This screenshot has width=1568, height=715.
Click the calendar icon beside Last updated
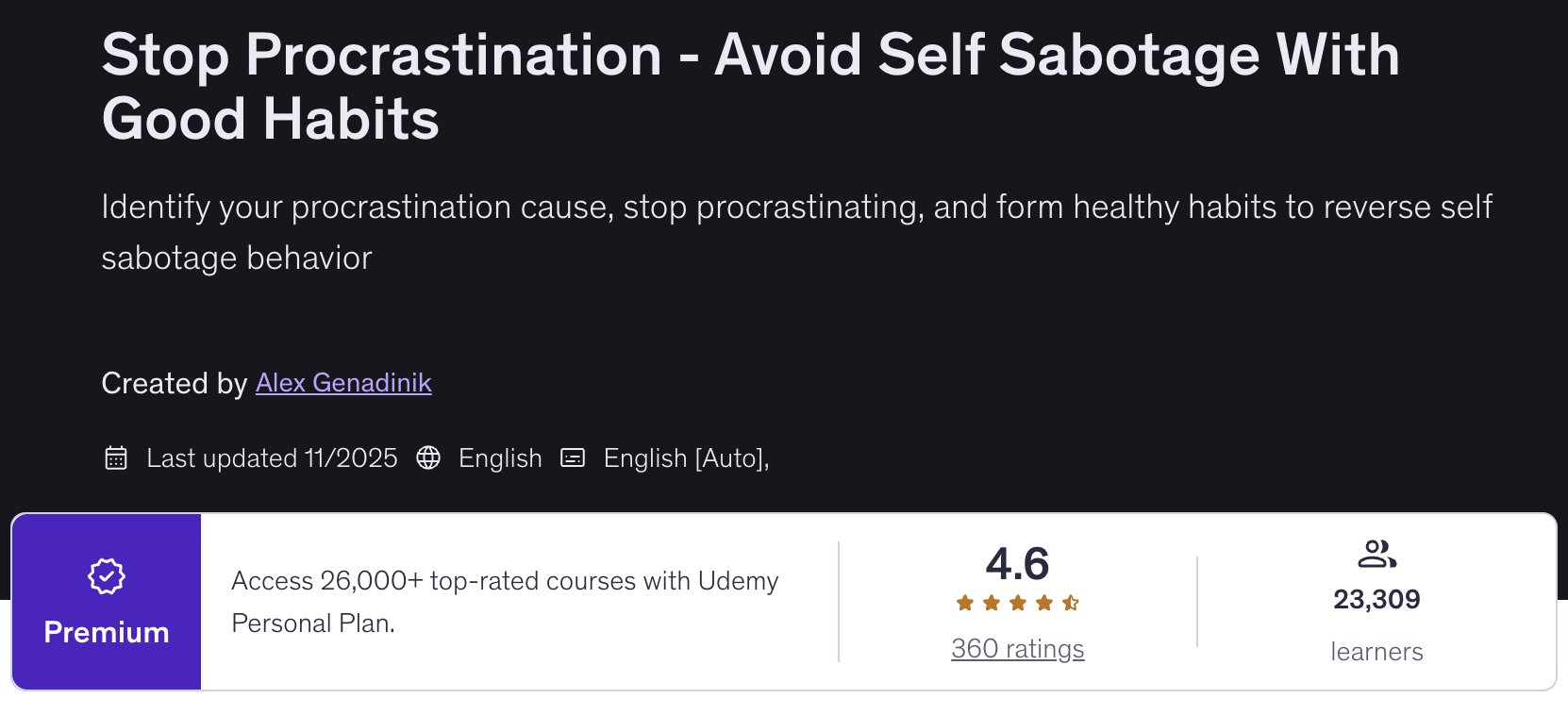click(x=116, y=458)
